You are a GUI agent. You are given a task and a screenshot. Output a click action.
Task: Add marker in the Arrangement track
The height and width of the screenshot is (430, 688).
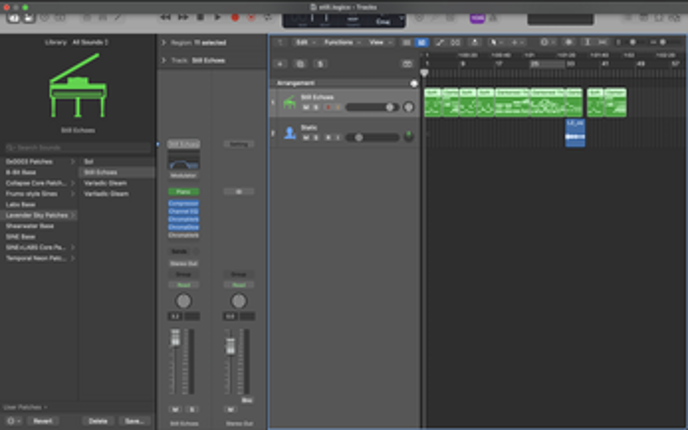click(x=413, y=83)
